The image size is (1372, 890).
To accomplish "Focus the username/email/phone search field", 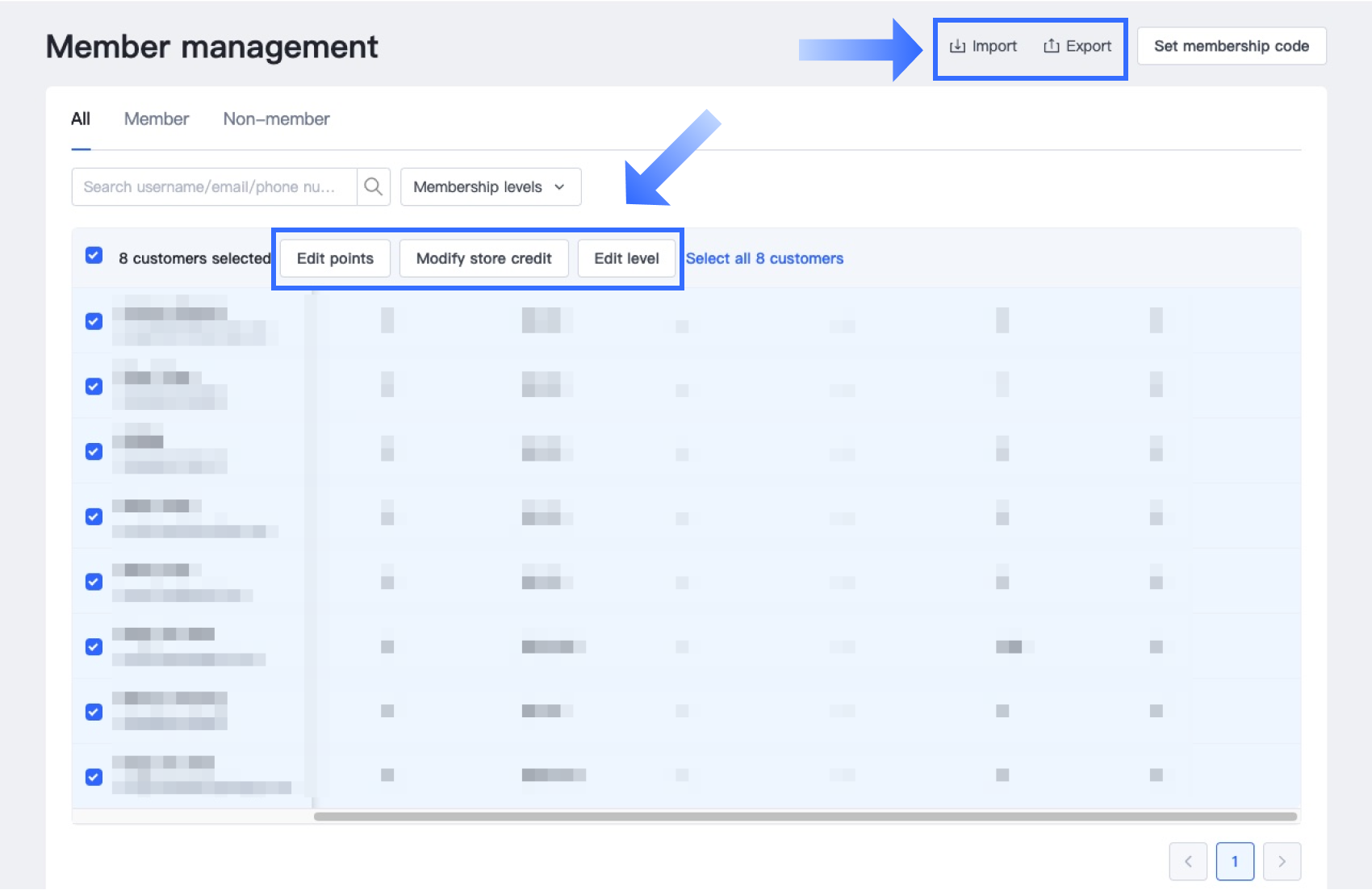I will pyautogui.click(x=215, y=186).
